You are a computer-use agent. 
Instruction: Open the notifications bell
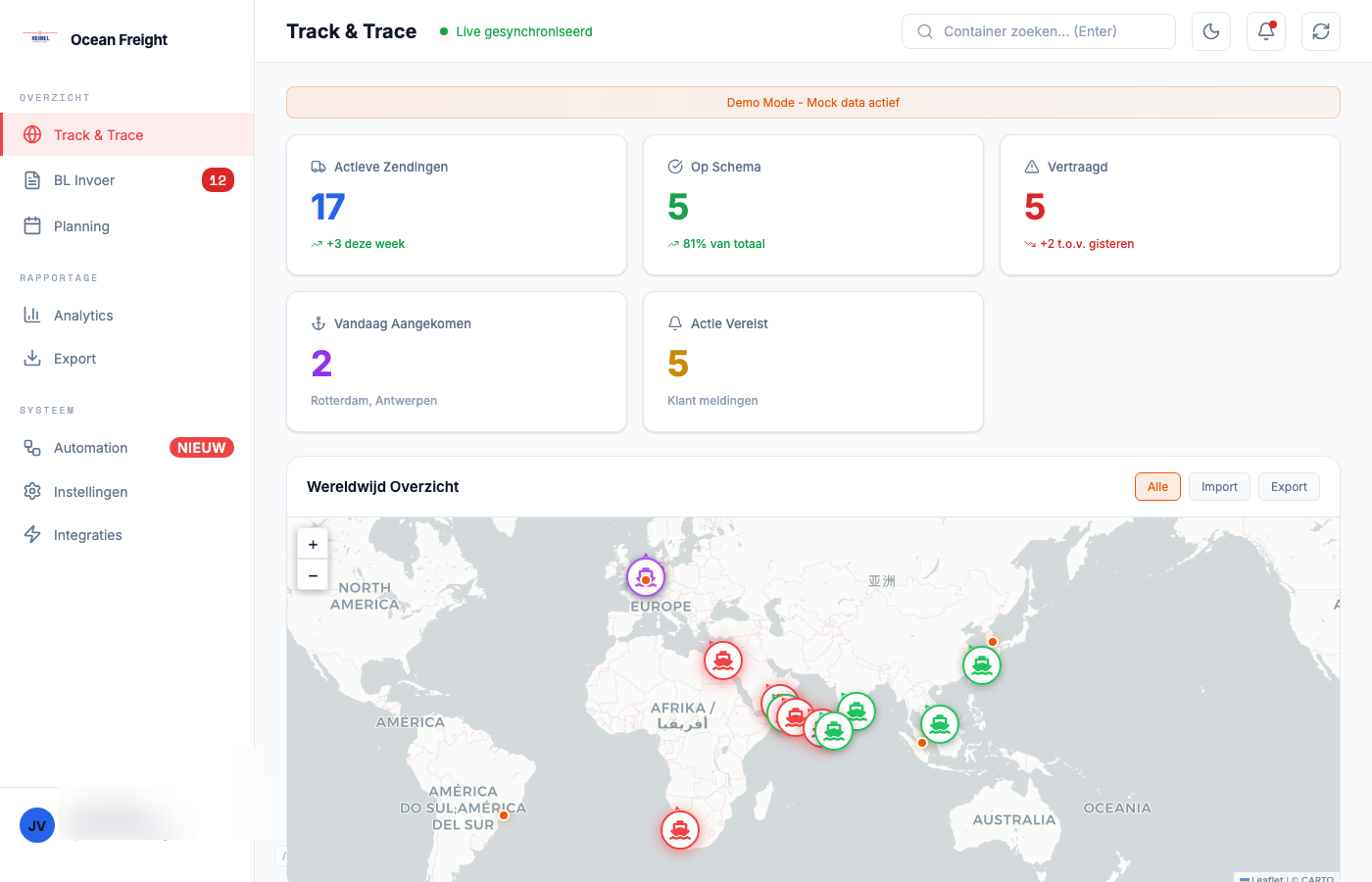(x=1266, y=31)
